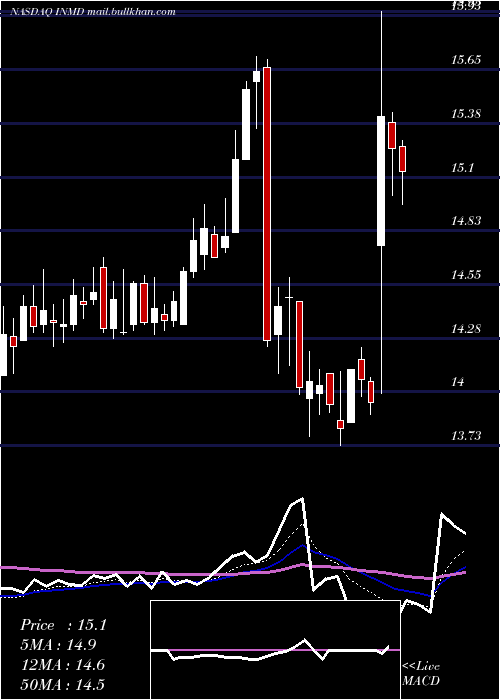Select the 12MA : 14.6 readout
The image size is (500, 700).
[x=62, y=665]
